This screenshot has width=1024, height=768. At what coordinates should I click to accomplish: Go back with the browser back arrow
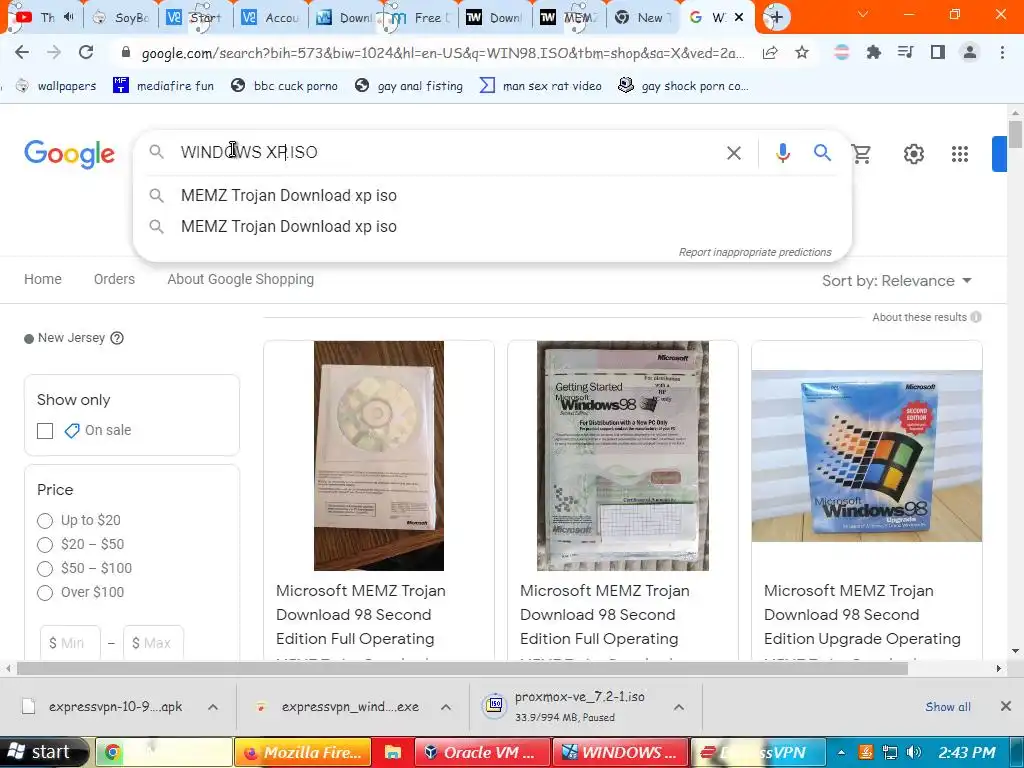(x=22, y=53)
